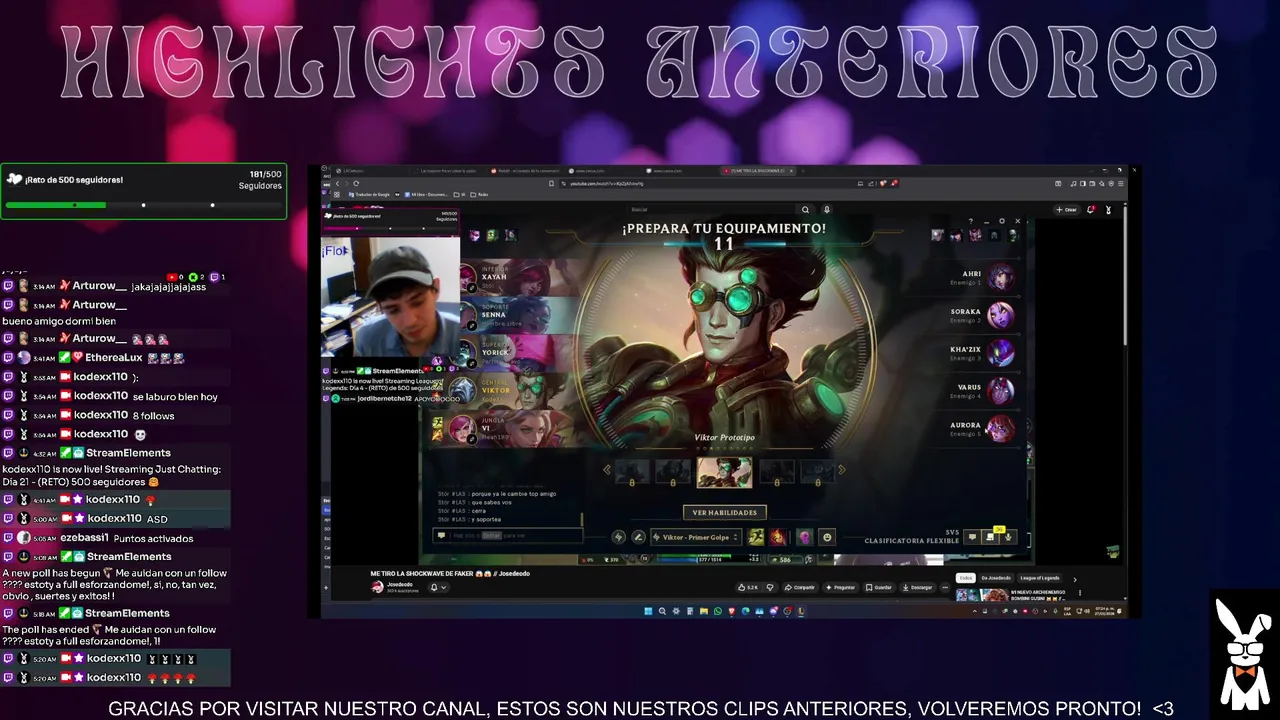
Task: Click the ezebassi1 username in chat
Action: point(84,538)
